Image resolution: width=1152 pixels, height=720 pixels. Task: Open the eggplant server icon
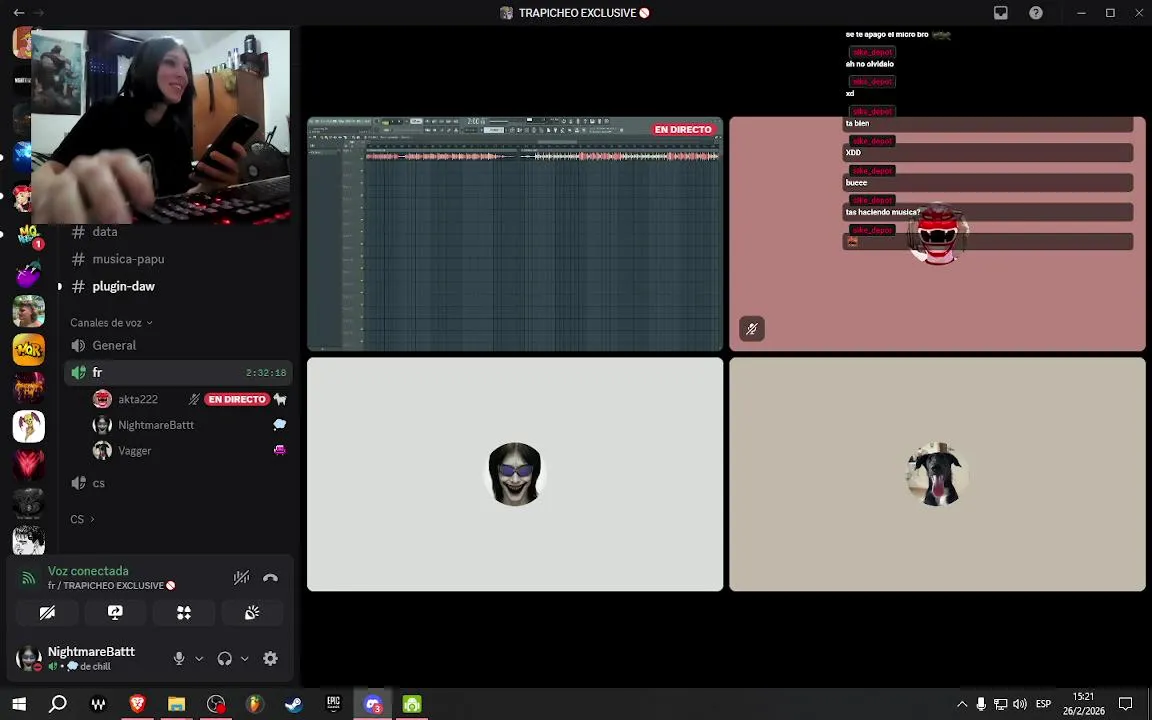29,273
